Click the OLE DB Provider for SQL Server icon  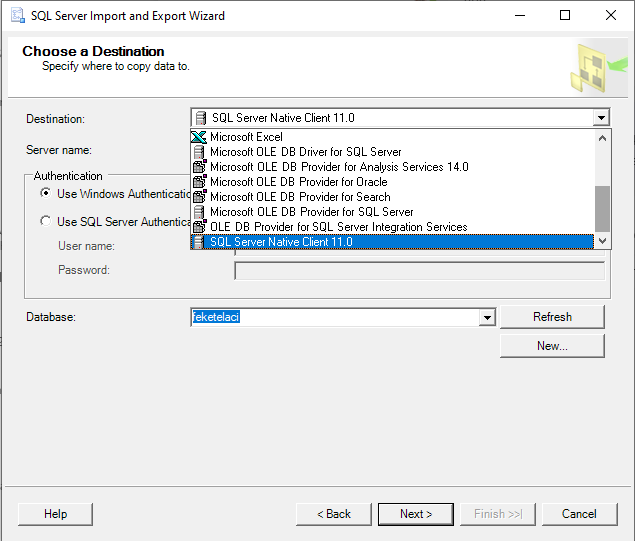click(199, 212)
